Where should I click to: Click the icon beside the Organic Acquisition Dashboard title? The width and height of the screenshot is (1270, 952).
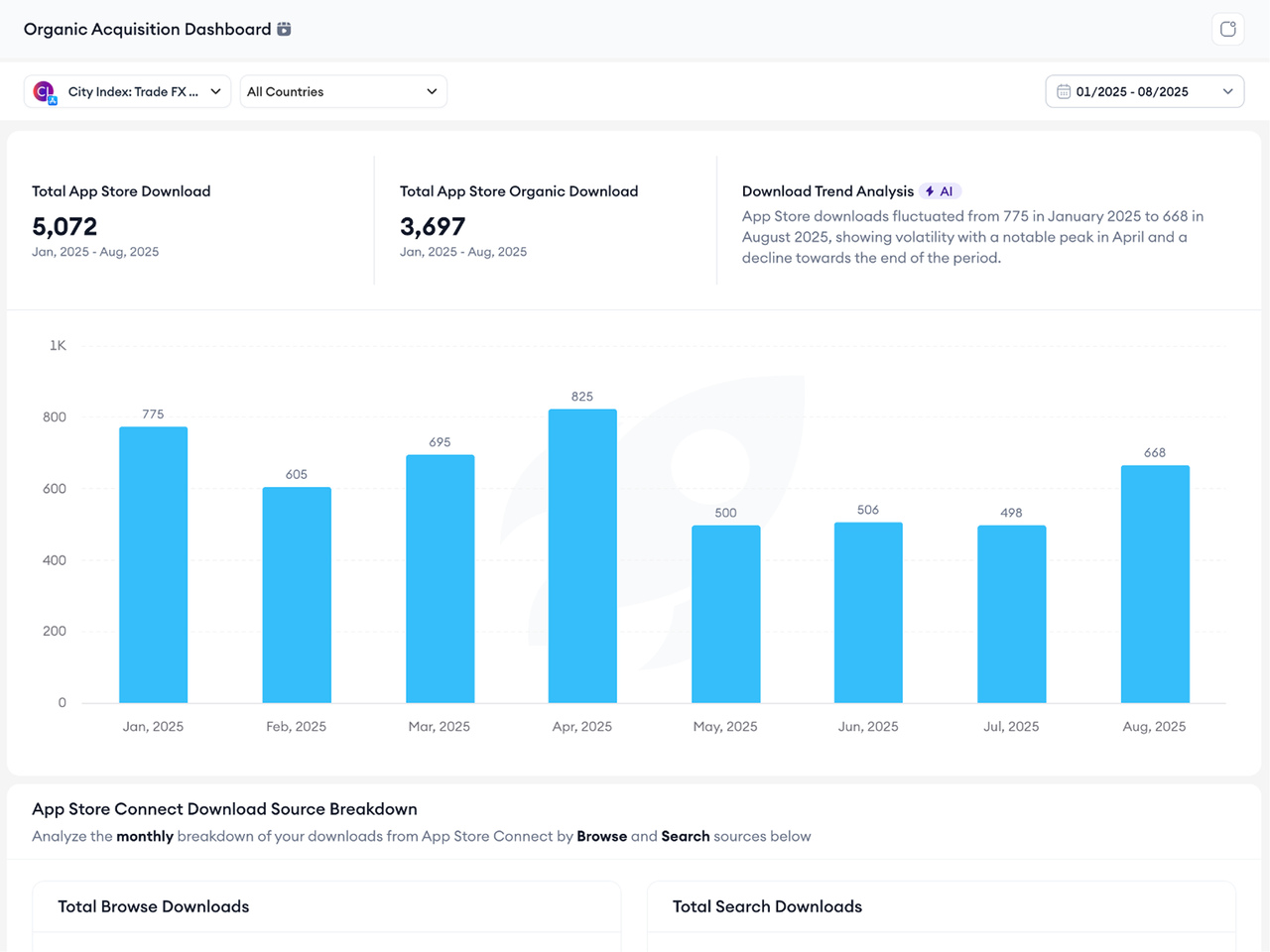[284, 29]
